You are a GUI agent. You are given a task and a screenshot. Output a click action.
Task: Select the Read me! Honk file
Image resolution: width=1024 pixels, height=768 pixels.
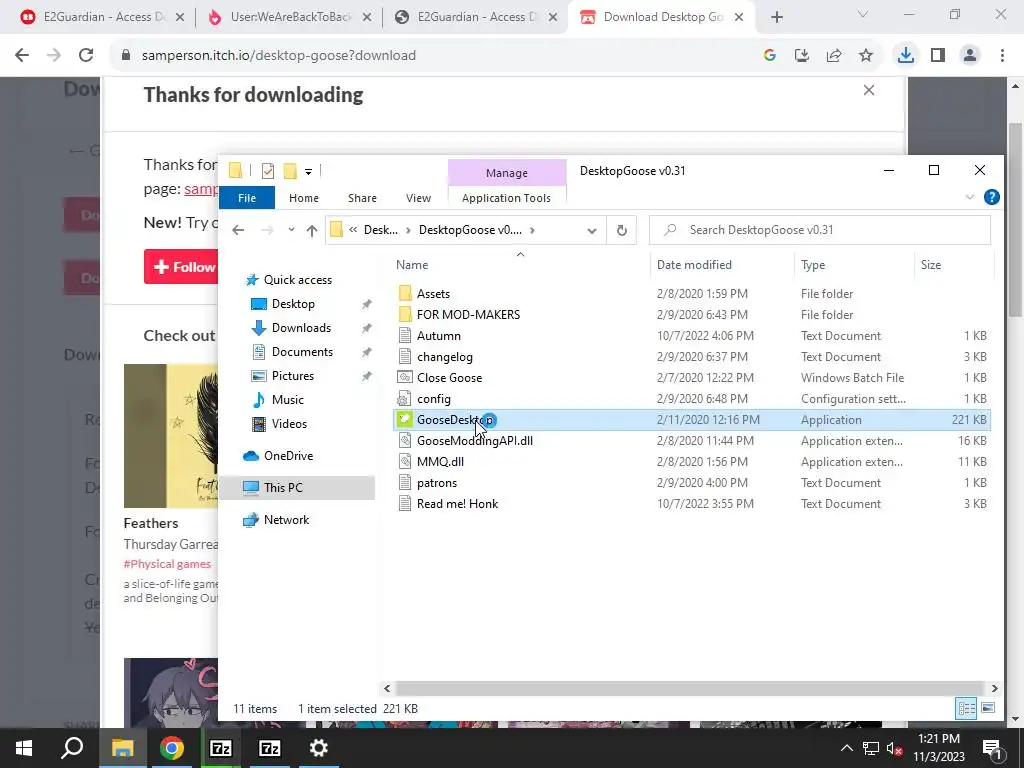(x=457, y=504)
